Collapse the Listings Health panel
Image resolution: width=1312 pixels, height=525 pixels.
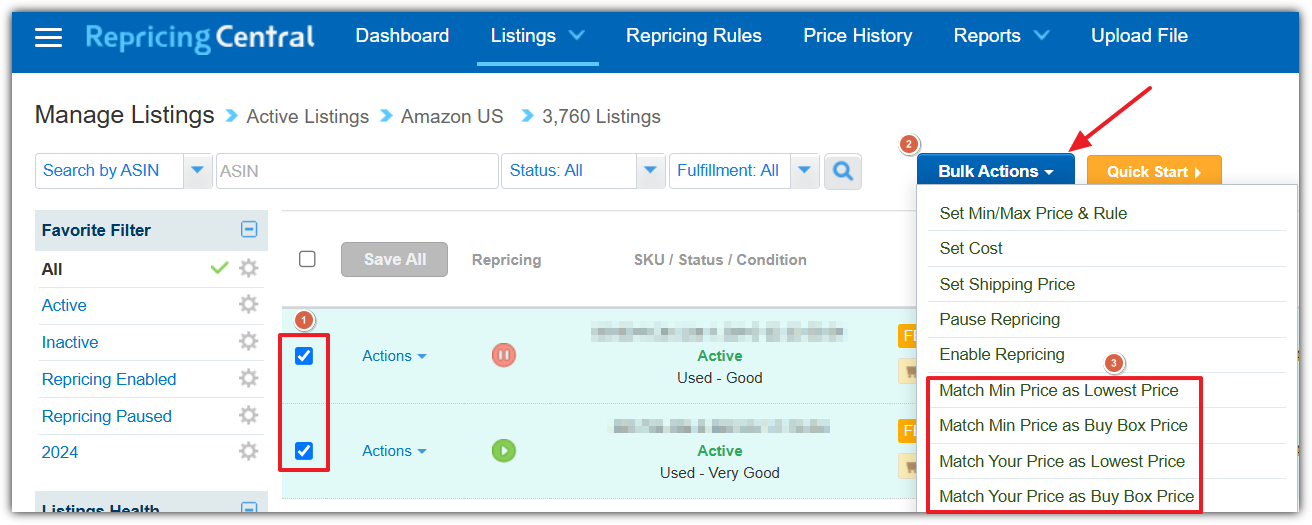coord(249,510)
